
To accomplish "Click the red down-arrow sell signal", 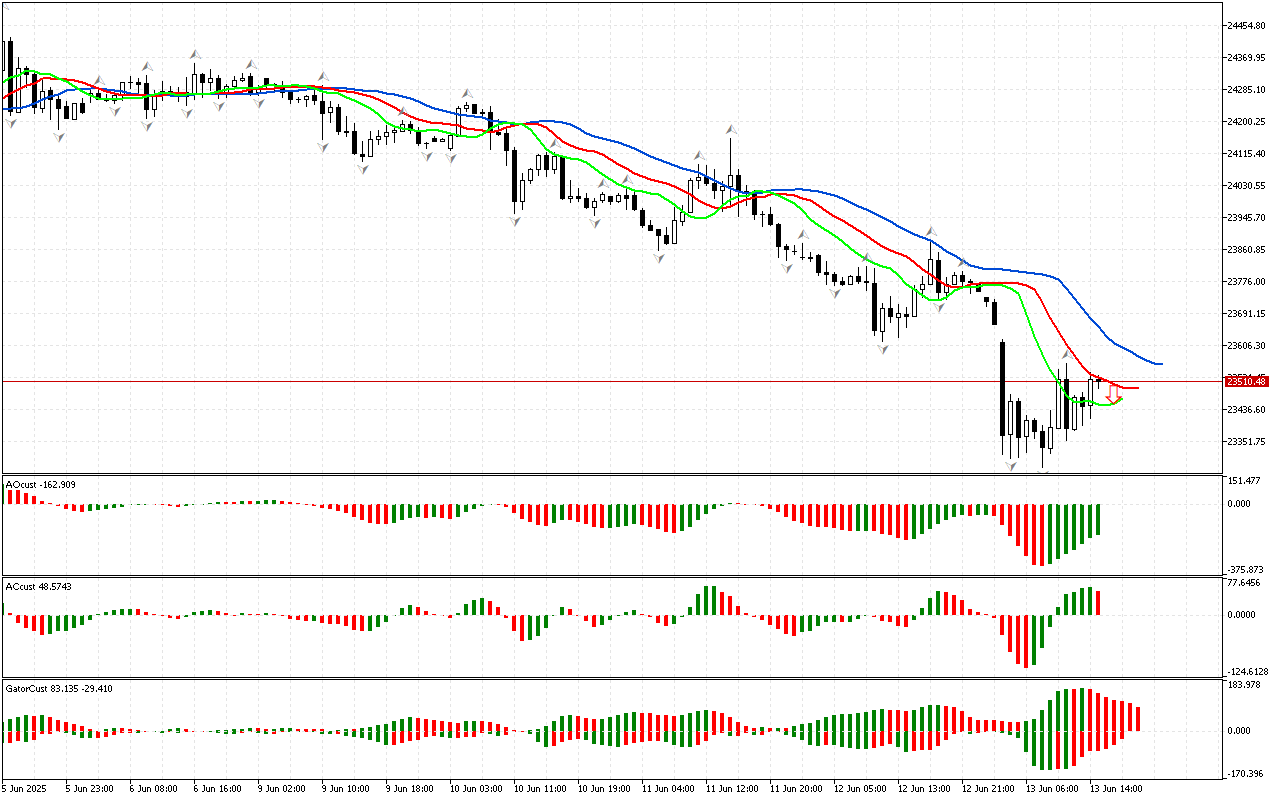I will [1112, 393].
